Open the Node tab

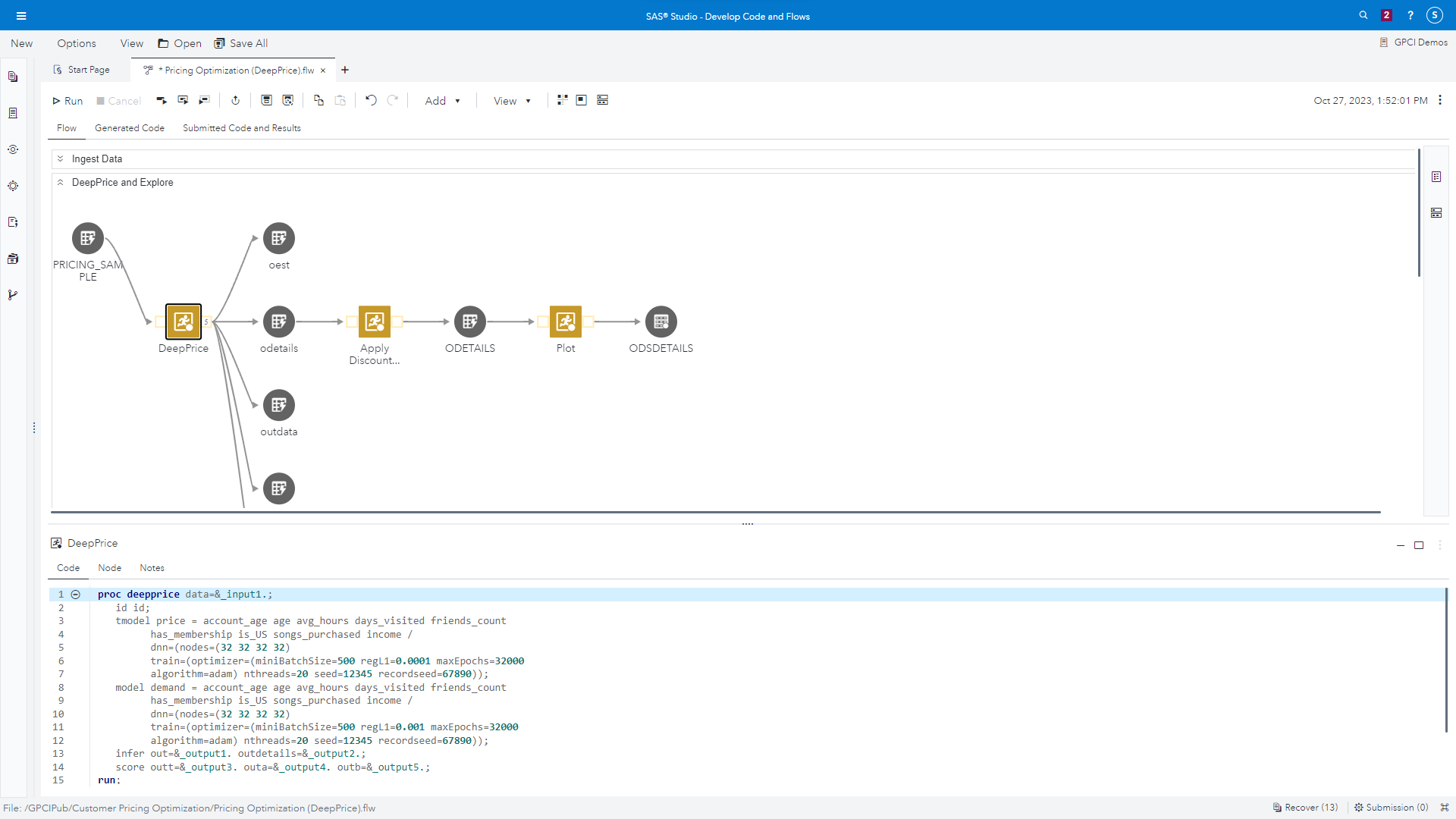point(109,568)
